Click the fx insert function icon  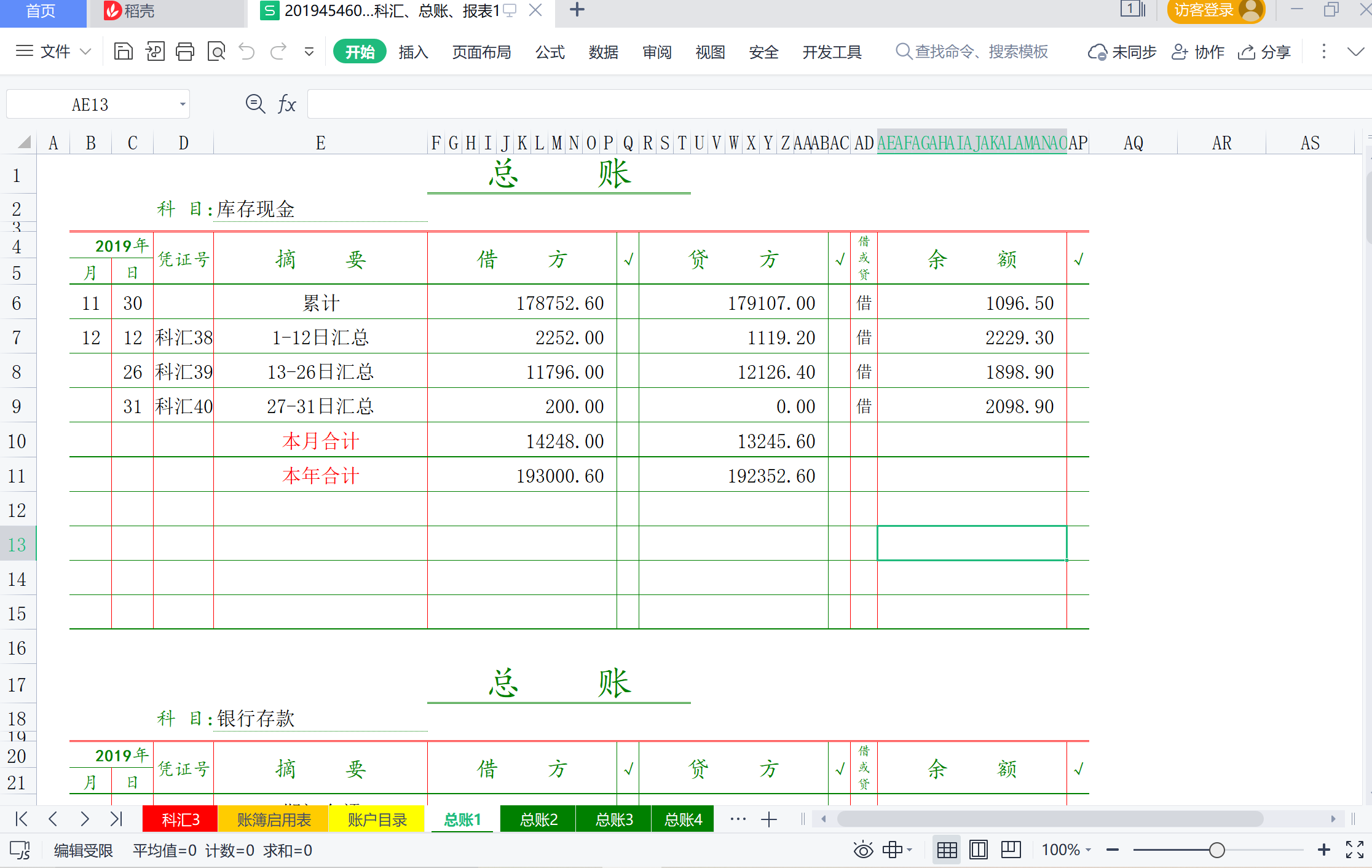click(x=286, y=104)
